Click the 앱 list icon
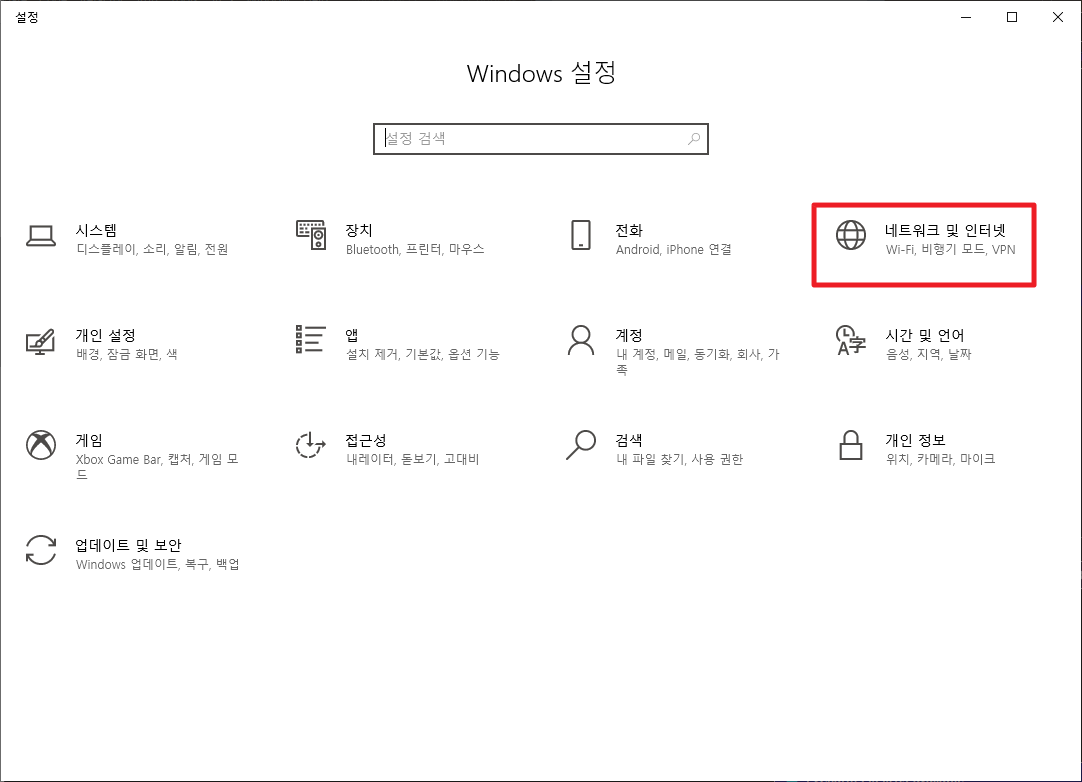This screenshot has width=1082, height=782. tap(311, 340)
